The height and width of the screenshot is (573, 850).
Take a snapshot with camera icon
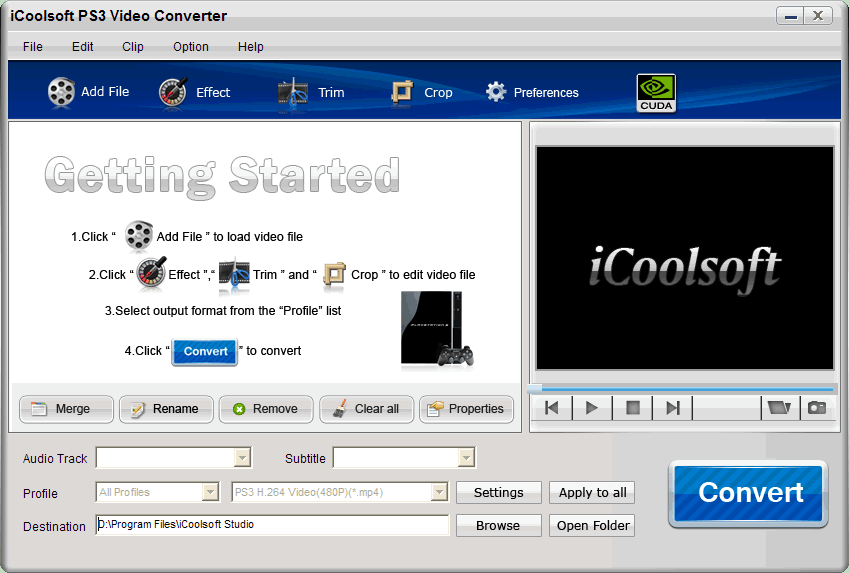coord(817,408)
